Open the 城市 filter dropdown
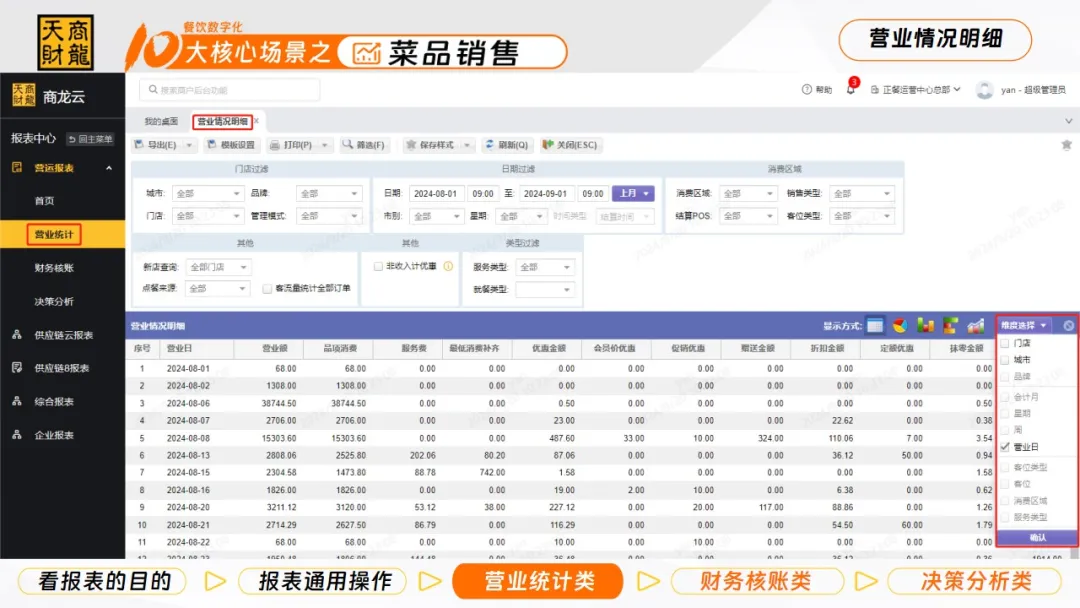Screen dimensions: 1080x608 pyautogui.click(x=207, y=193)
